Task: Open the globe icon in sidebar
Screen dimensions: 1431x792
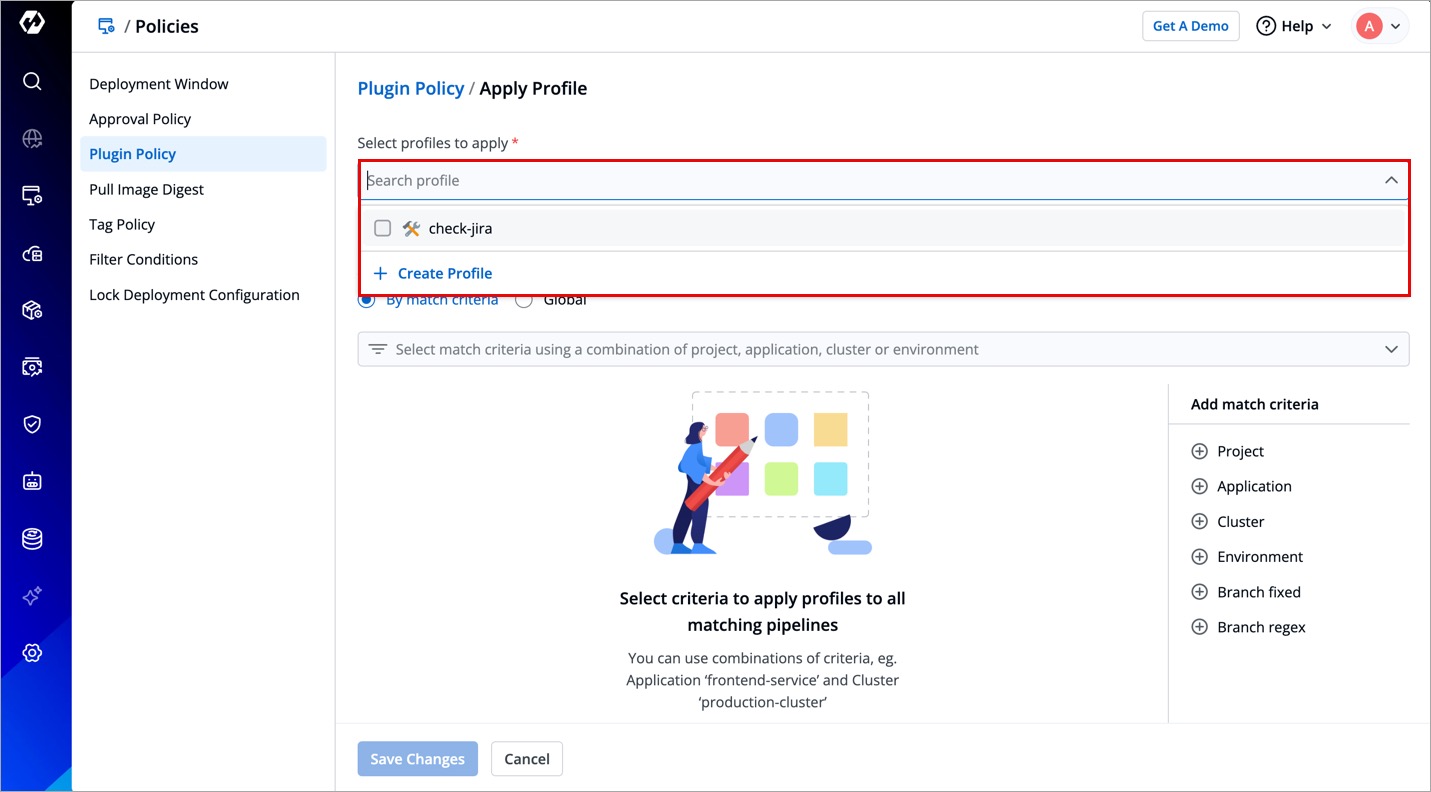Action: click(x=32, y=139)
